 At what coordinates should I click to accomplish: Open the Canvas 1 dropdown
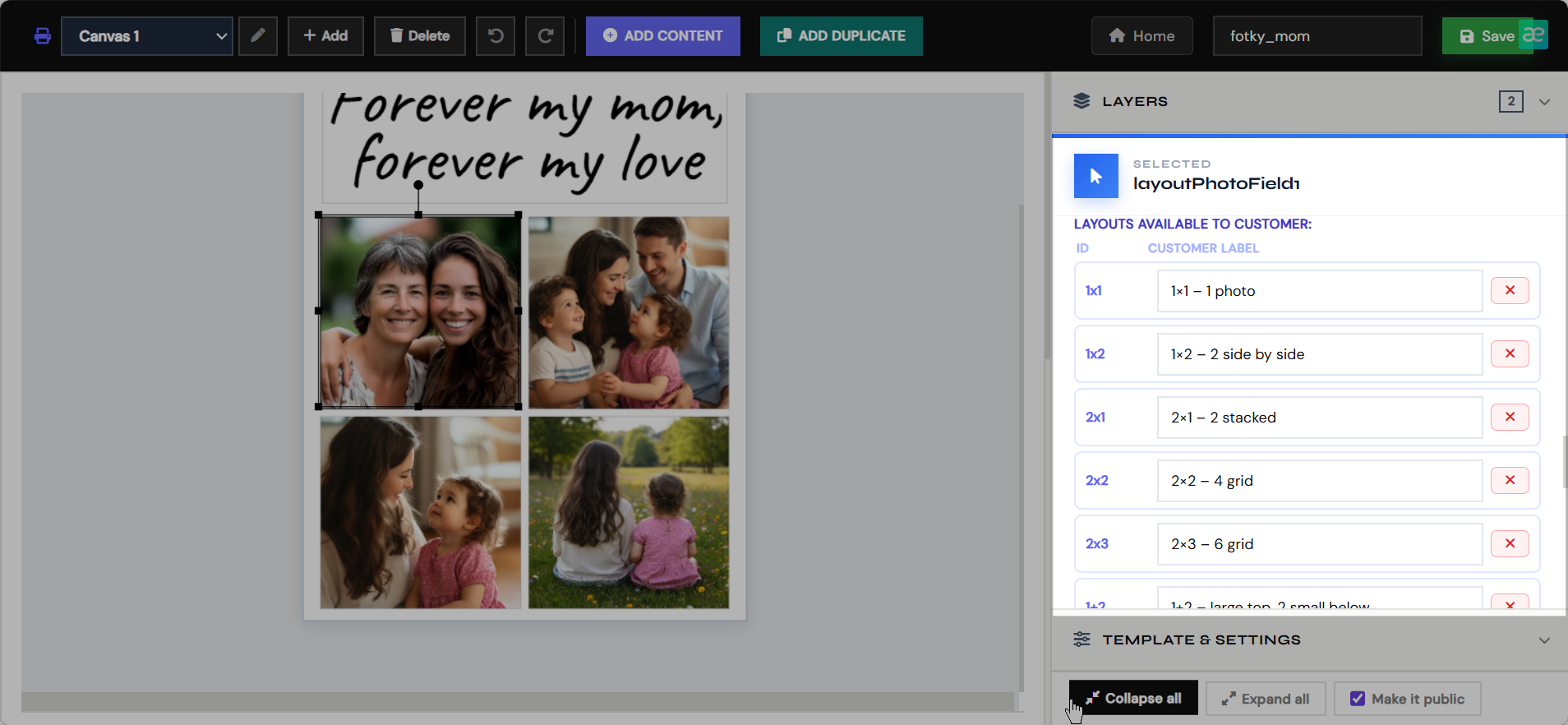[x=147, y=36]
